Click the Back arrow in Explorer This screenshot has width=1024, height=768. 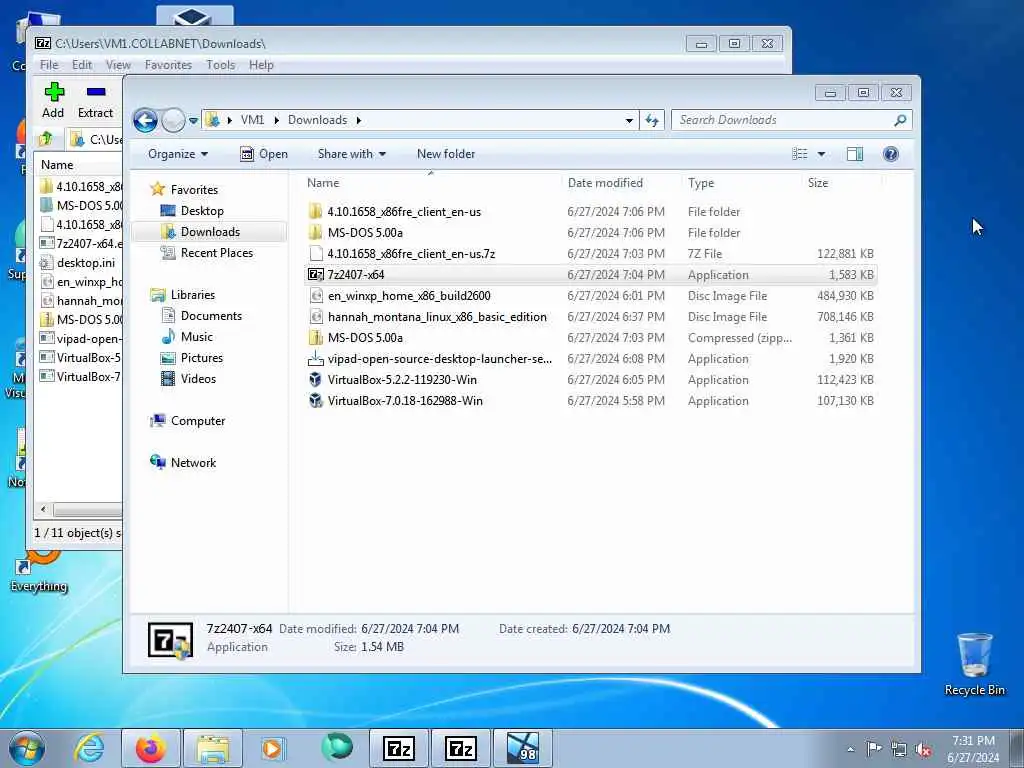[x=145, y=120]
